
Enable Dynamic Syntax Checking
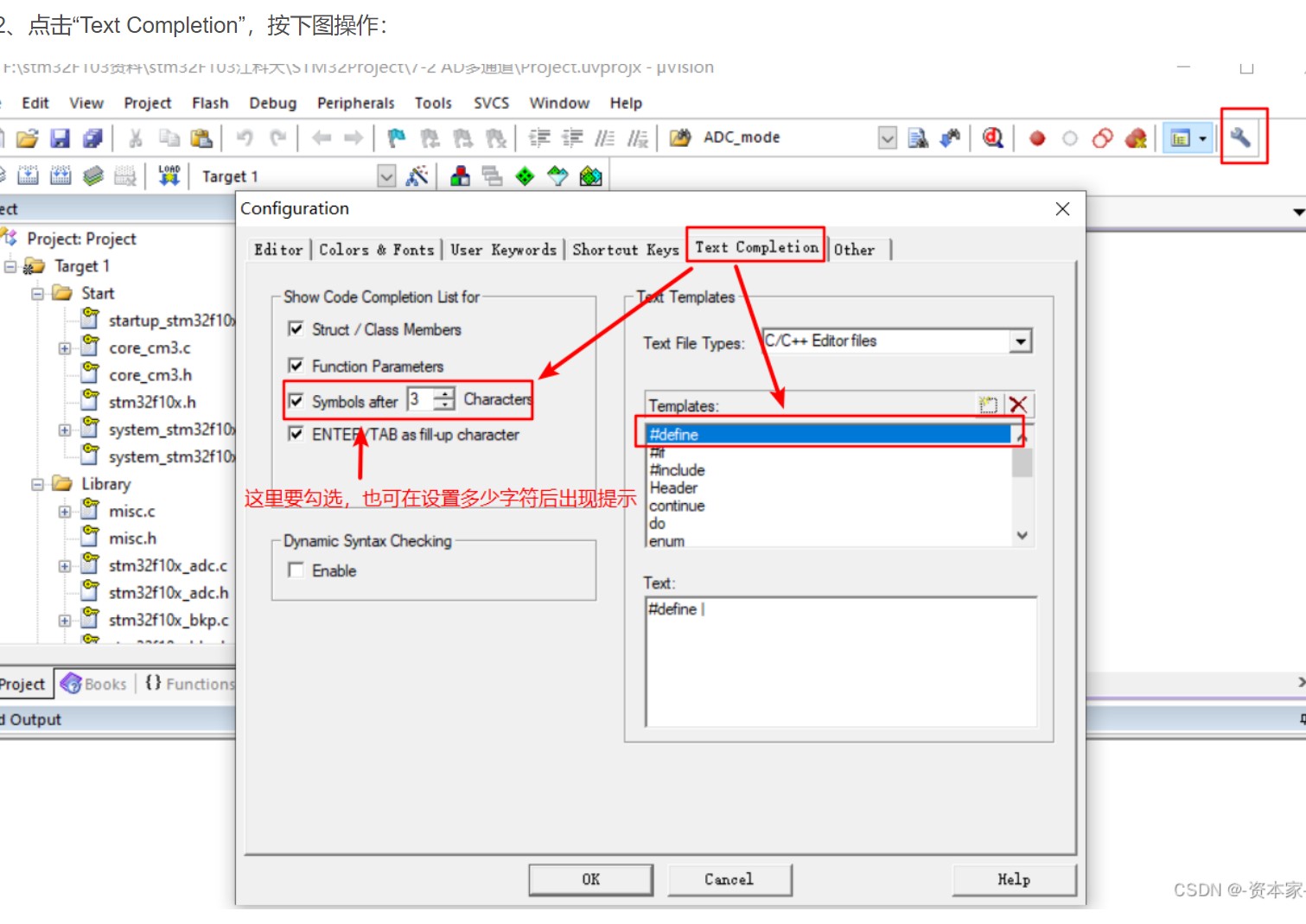point(296,570)
